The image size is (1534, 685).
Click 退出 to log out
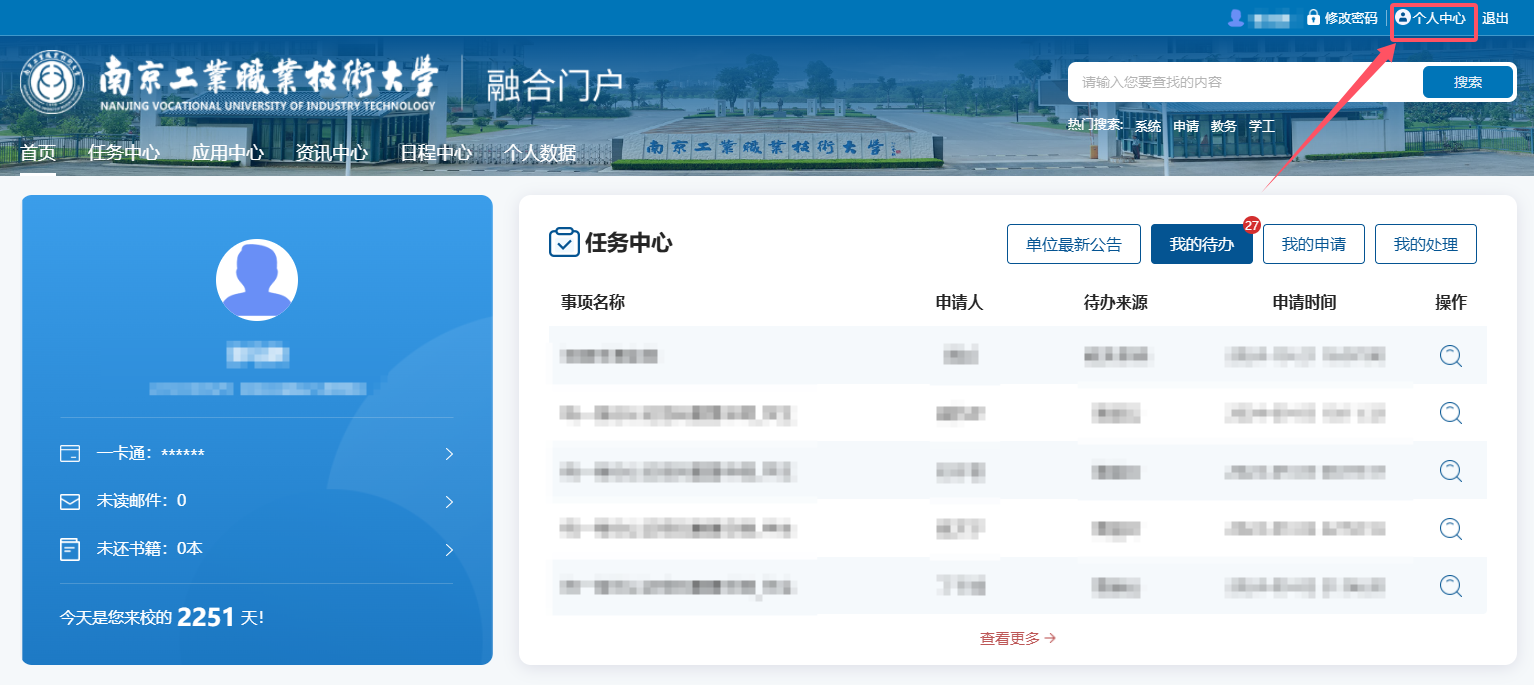click(1495, 18)
